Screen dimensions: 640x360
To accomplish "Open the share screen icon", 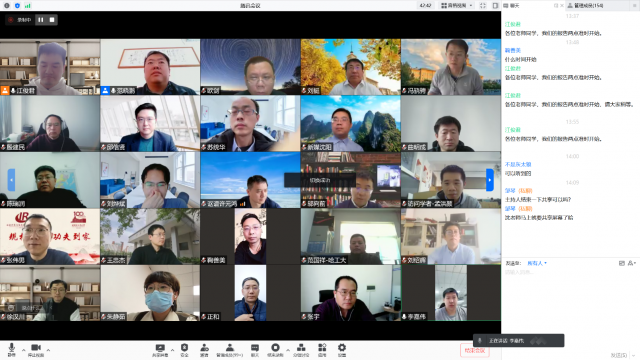I will (160, 348).
